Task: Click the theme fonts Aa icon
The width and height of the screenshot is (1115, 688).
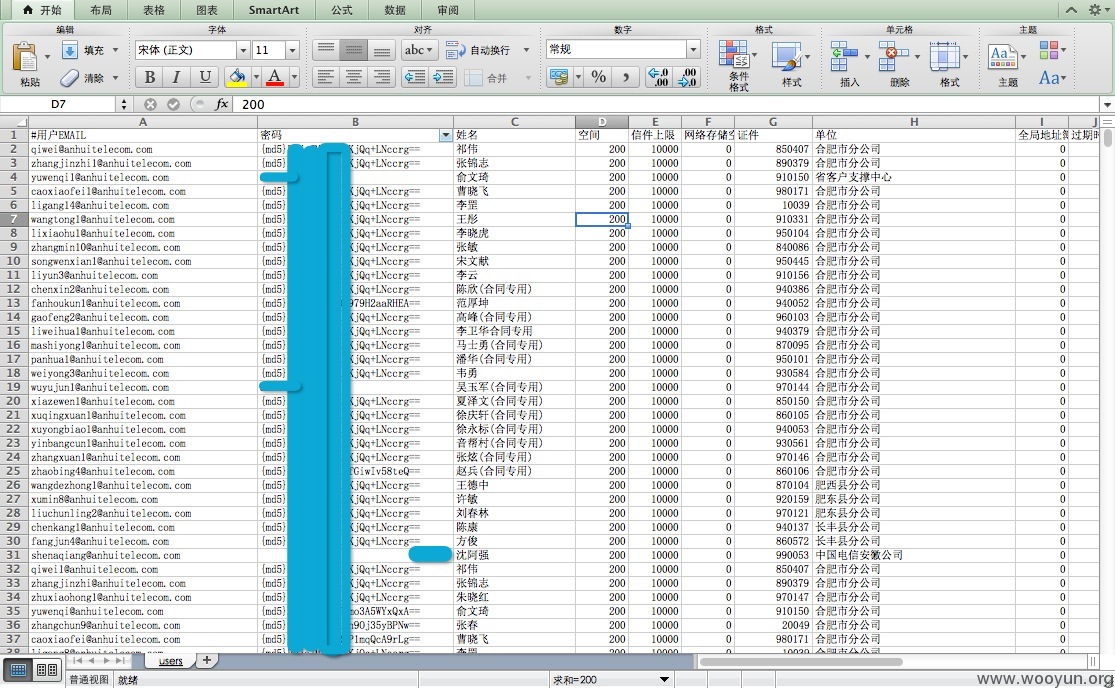Action: point(1048,77)
